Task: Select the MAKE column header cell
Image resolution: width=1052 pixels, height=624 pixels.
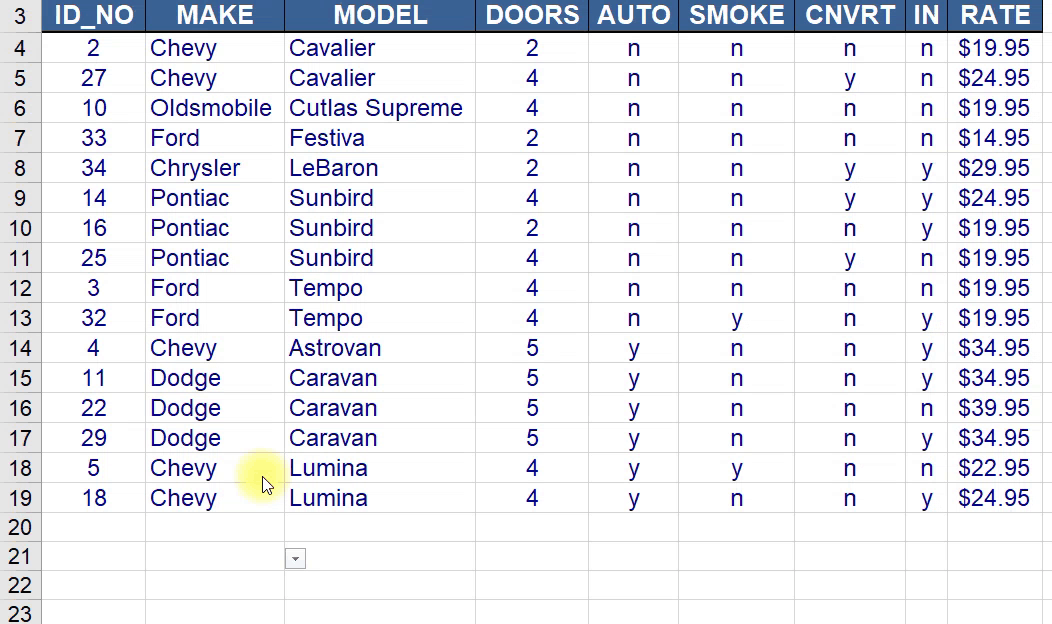Action: [215, 15]
